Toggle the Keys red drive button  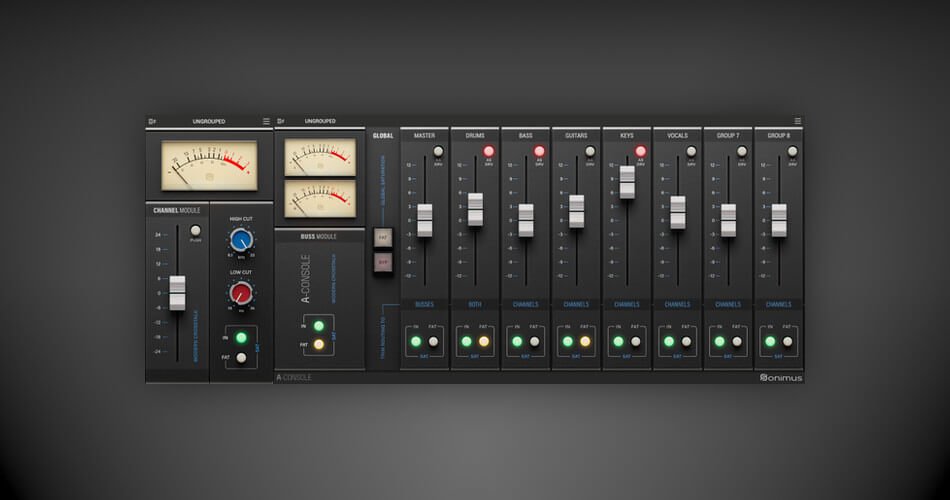640,151
